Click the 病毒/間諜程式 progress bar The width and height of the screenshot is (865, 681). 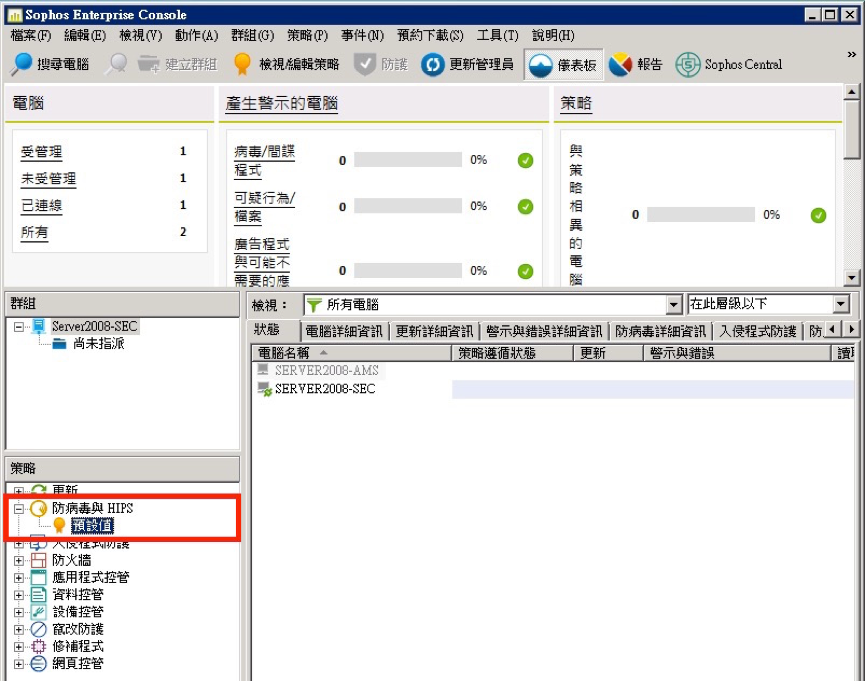tap(408, 160)
